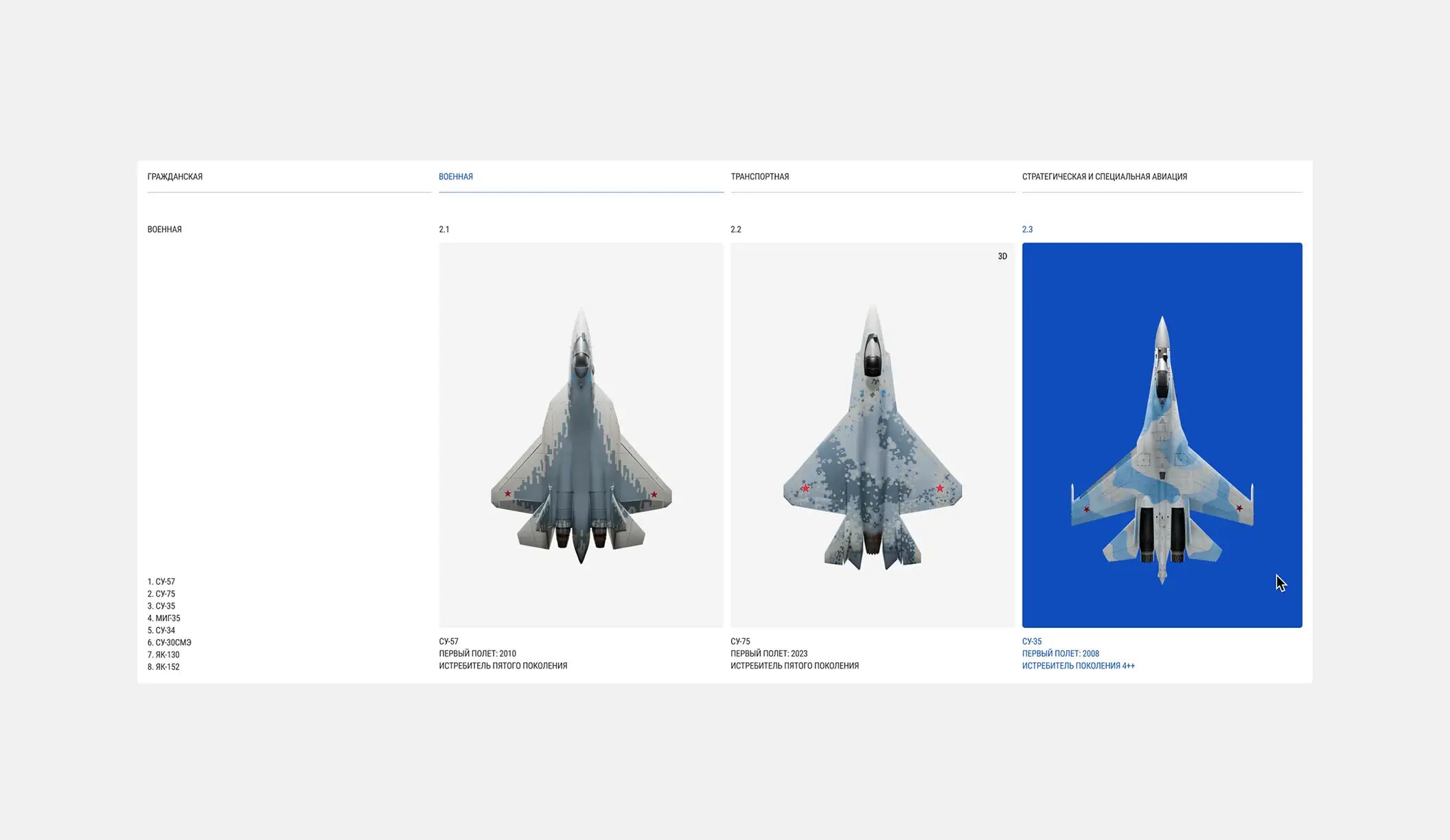The height and width of the screenshot is (840, 1450).
Task: Open МИГ-35 from the aircraft list
Action: tap(164, 618)
